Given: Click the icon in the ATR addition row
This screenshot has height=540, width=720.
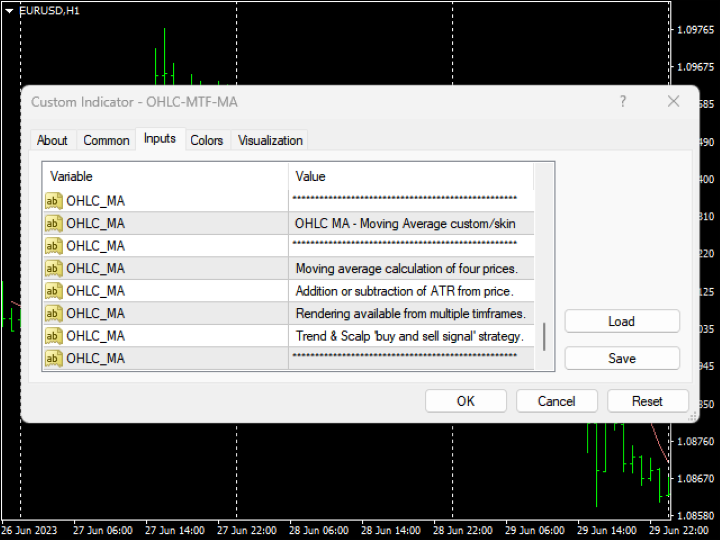Looking at the screenshot, I should click(x=54, y=291).
